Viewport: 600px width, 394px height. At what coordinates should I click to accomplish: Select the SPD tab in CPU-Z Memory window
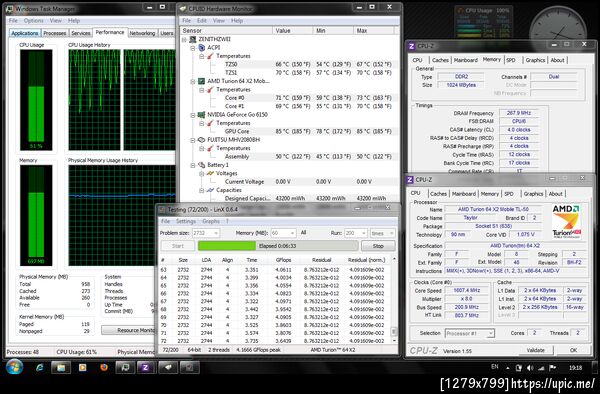511,60
